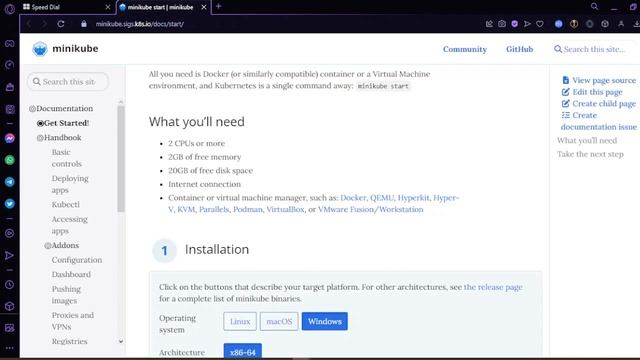Viewport: 640px width, 360px height.
Task: Open downloads arrow icon in toolbar
Action: click(x=636, y=24)
